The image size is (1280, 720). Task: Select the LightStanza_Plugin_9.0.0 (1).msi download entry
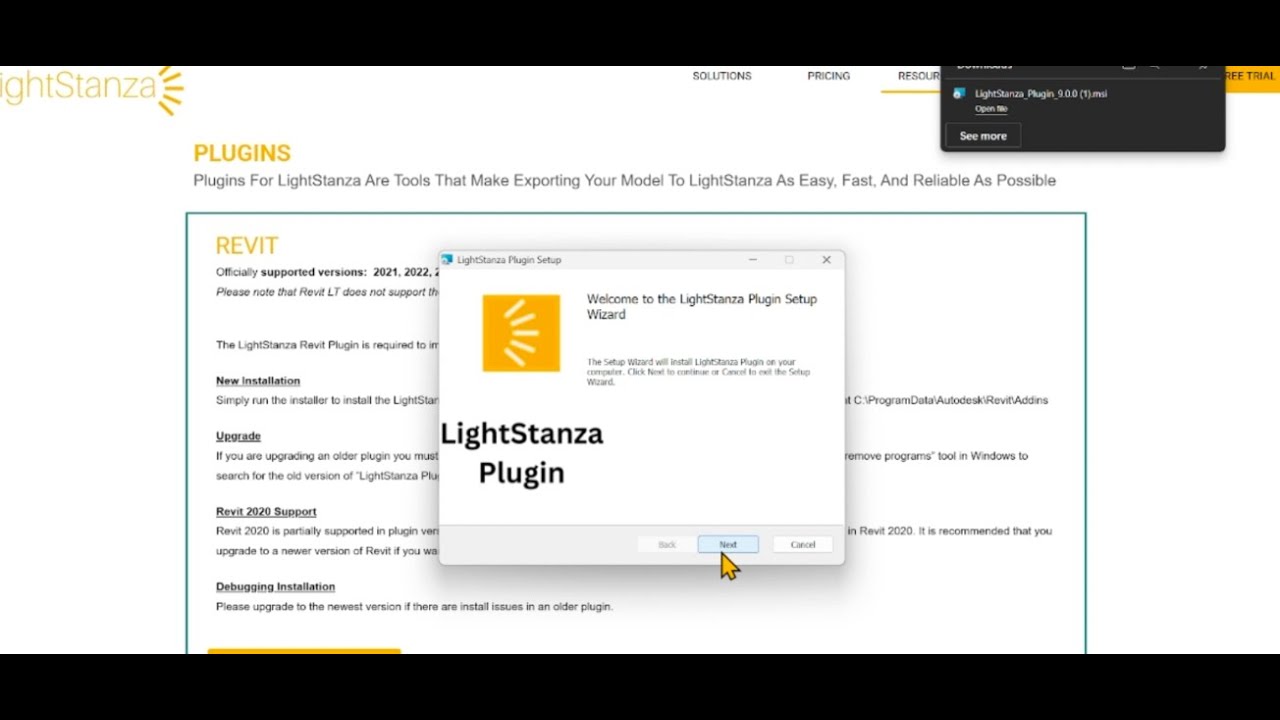pos(1040,94)
